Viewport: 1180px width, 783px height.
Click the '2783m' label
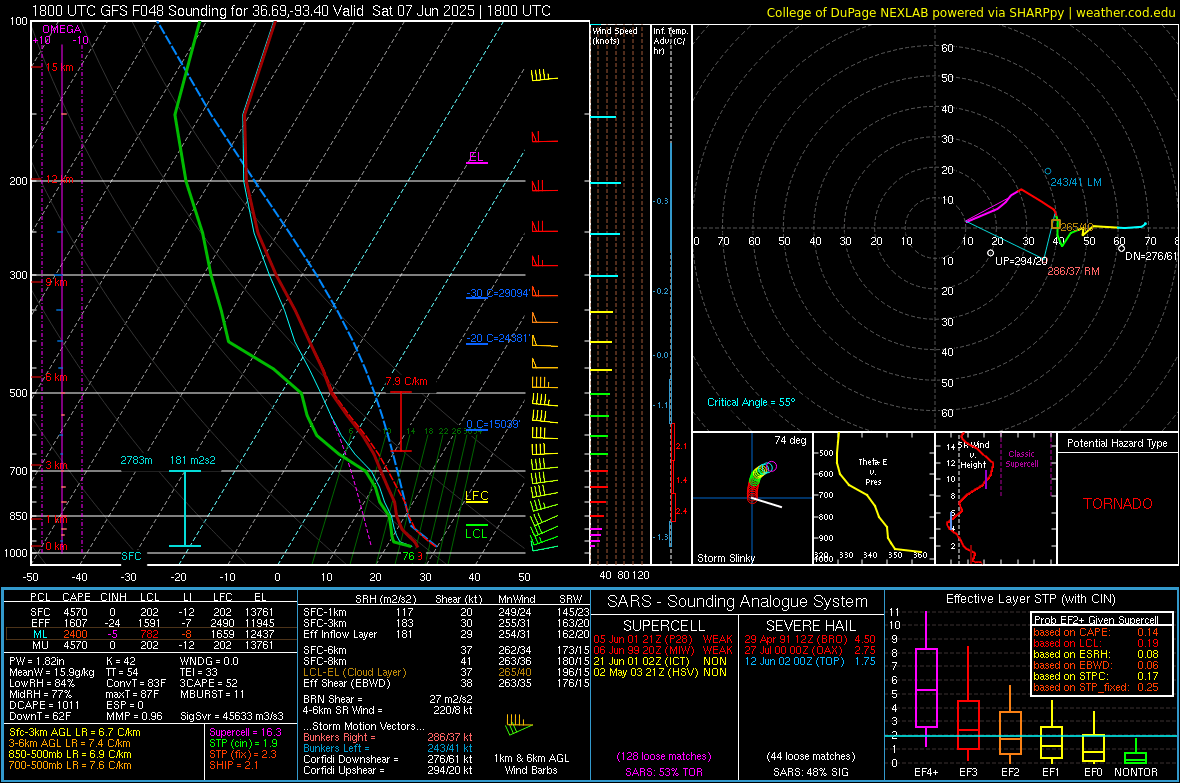pos(136,460)
